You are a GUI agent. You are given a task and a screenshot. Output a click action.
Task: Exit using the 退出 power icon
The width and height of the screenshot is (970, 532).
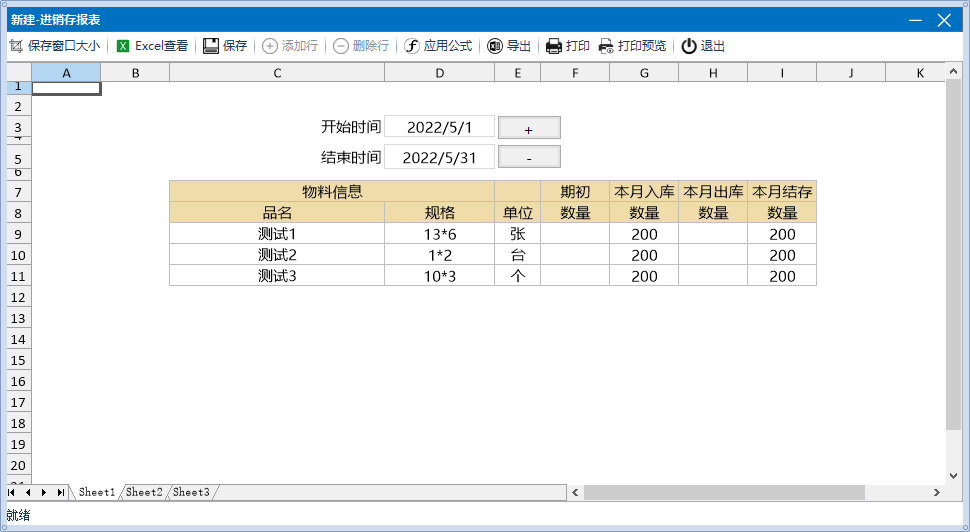(689, 46)
